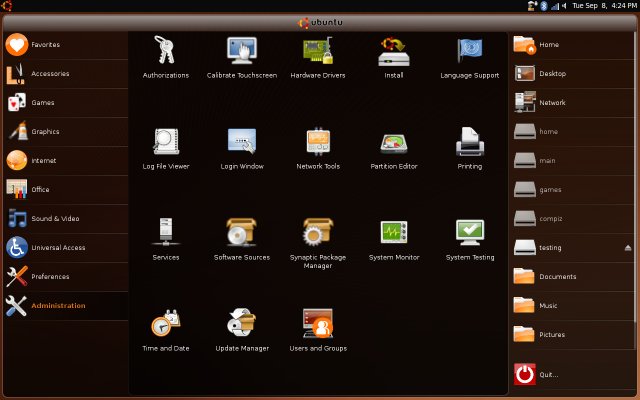Eject the testing volume
The image size is (640, 400).
click(x=628, y=247)
